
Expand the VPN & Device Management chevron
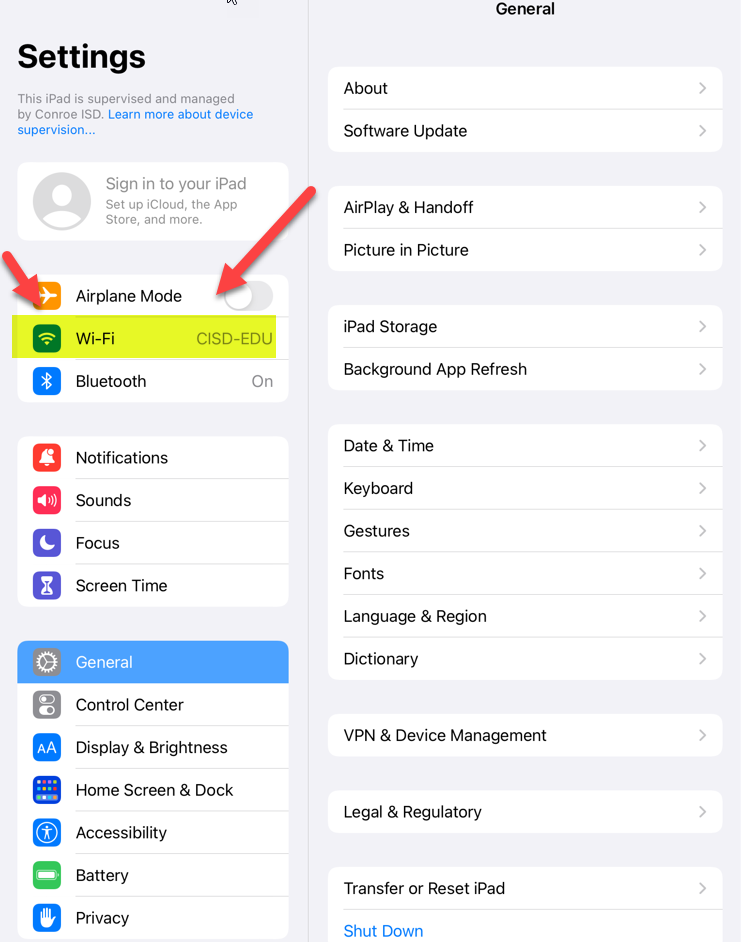(x=702, y=735)
